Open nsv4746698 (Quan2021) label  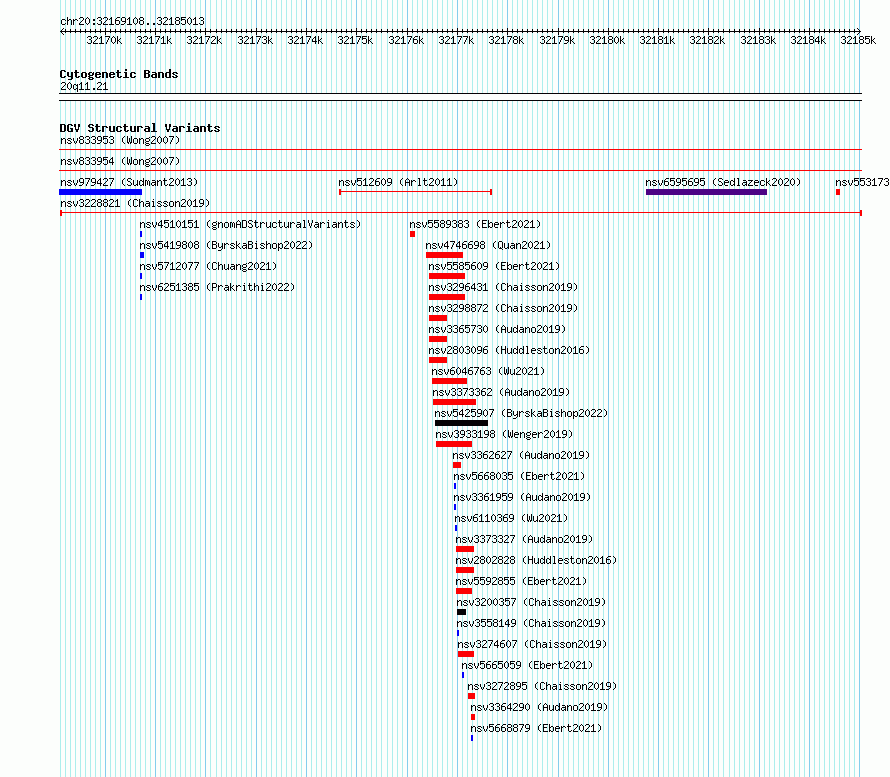[x=488, y=245]
